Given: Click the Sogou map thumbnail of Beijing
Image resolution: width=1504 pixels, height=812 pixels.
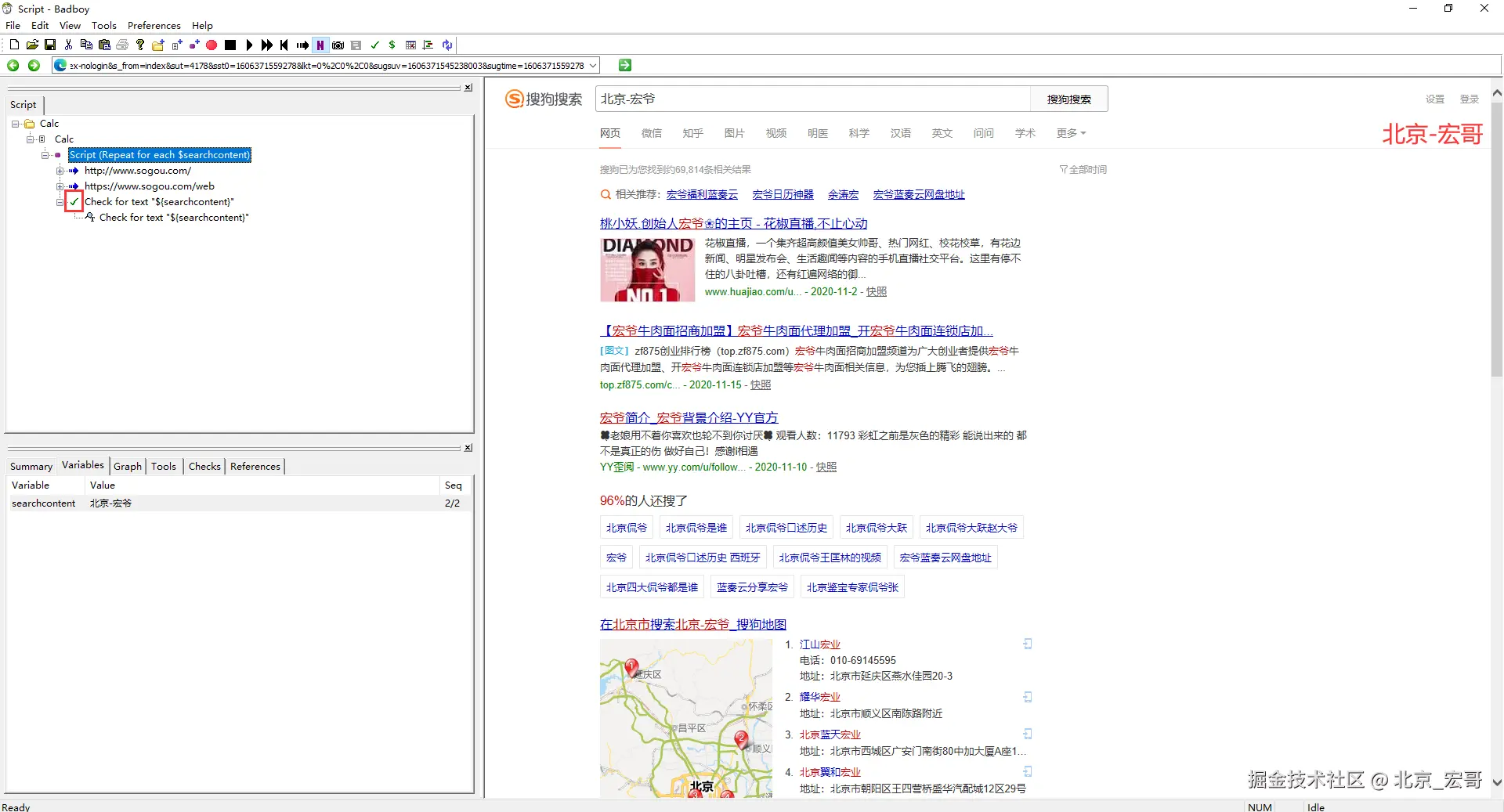Looking at the screenshot, I should [x=686, y=719].
